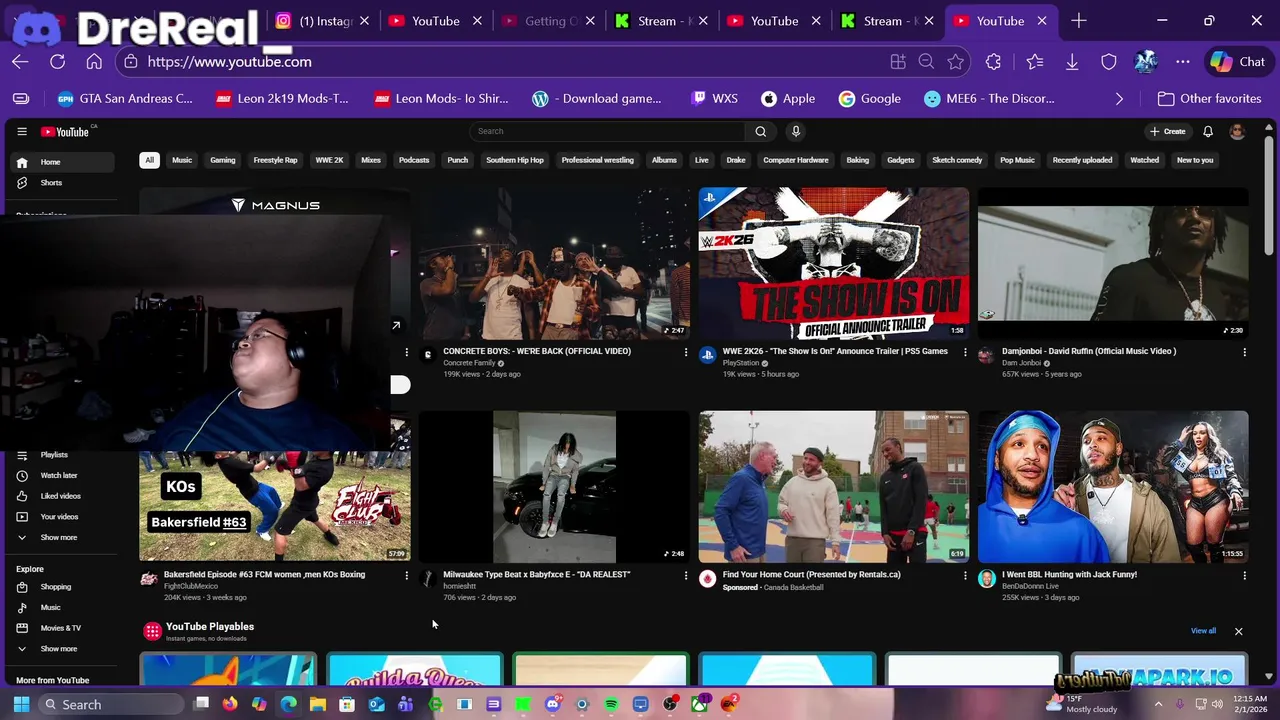The width and height of the screenshot is (1280, 720).
Task: Click the Create button
Action: click(1168, 131)
